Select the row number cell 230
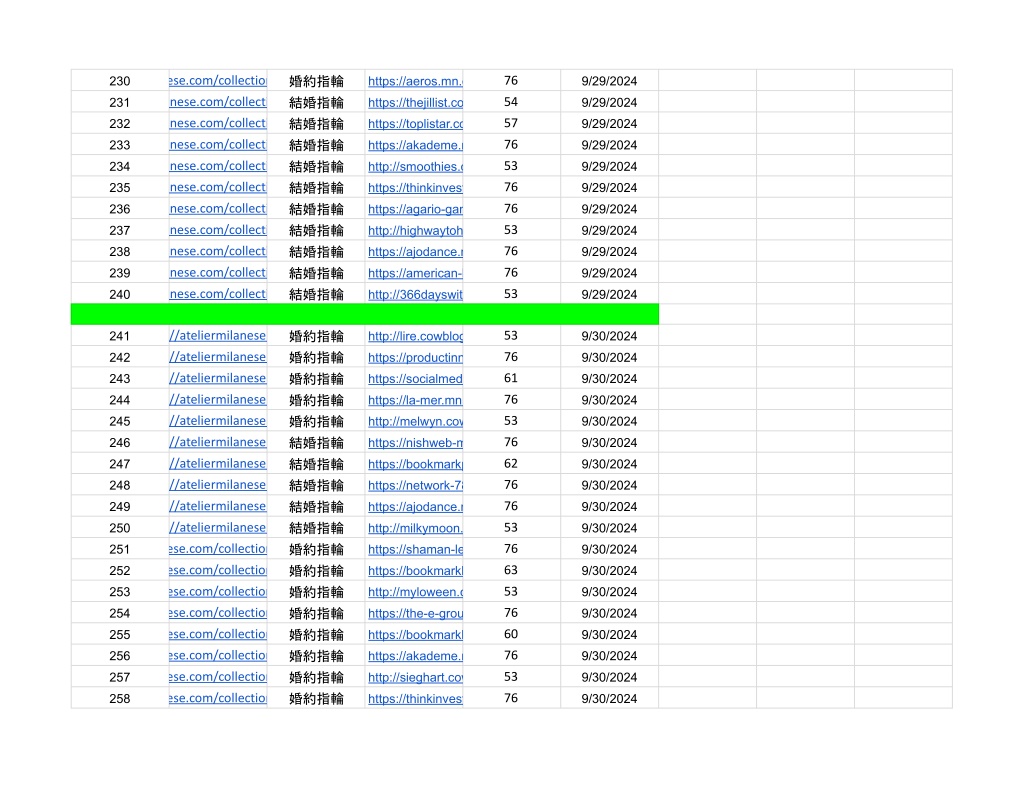1024x791 pixels. 120,81
